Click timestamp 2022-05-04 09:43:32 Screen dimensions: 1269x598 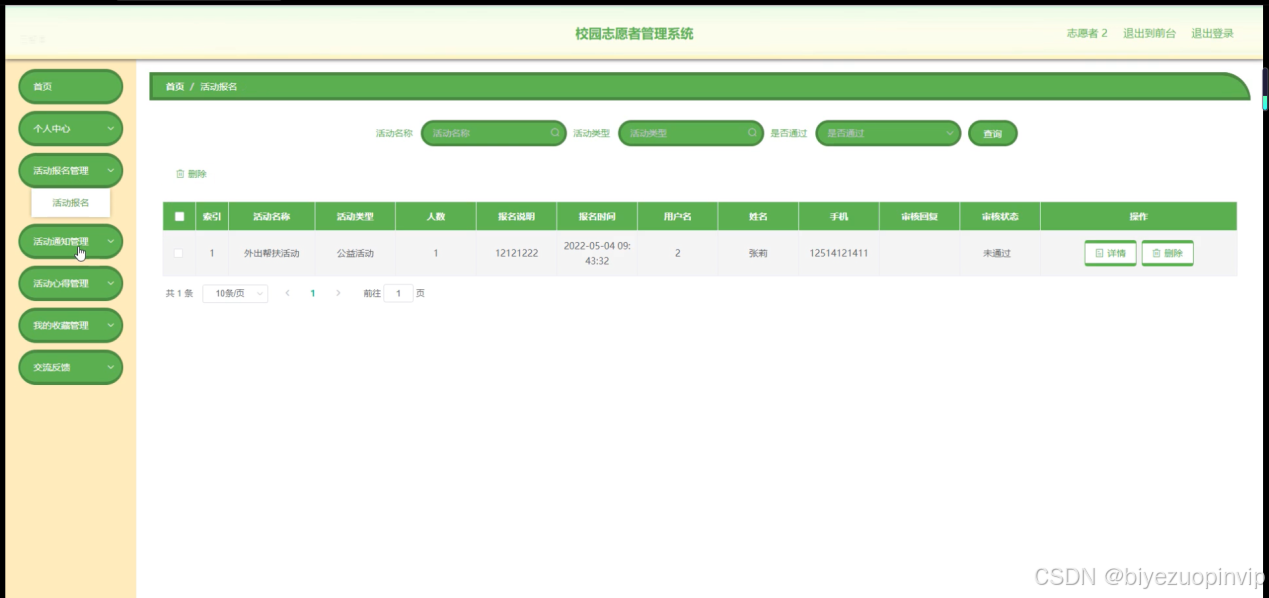pos(597,253)
